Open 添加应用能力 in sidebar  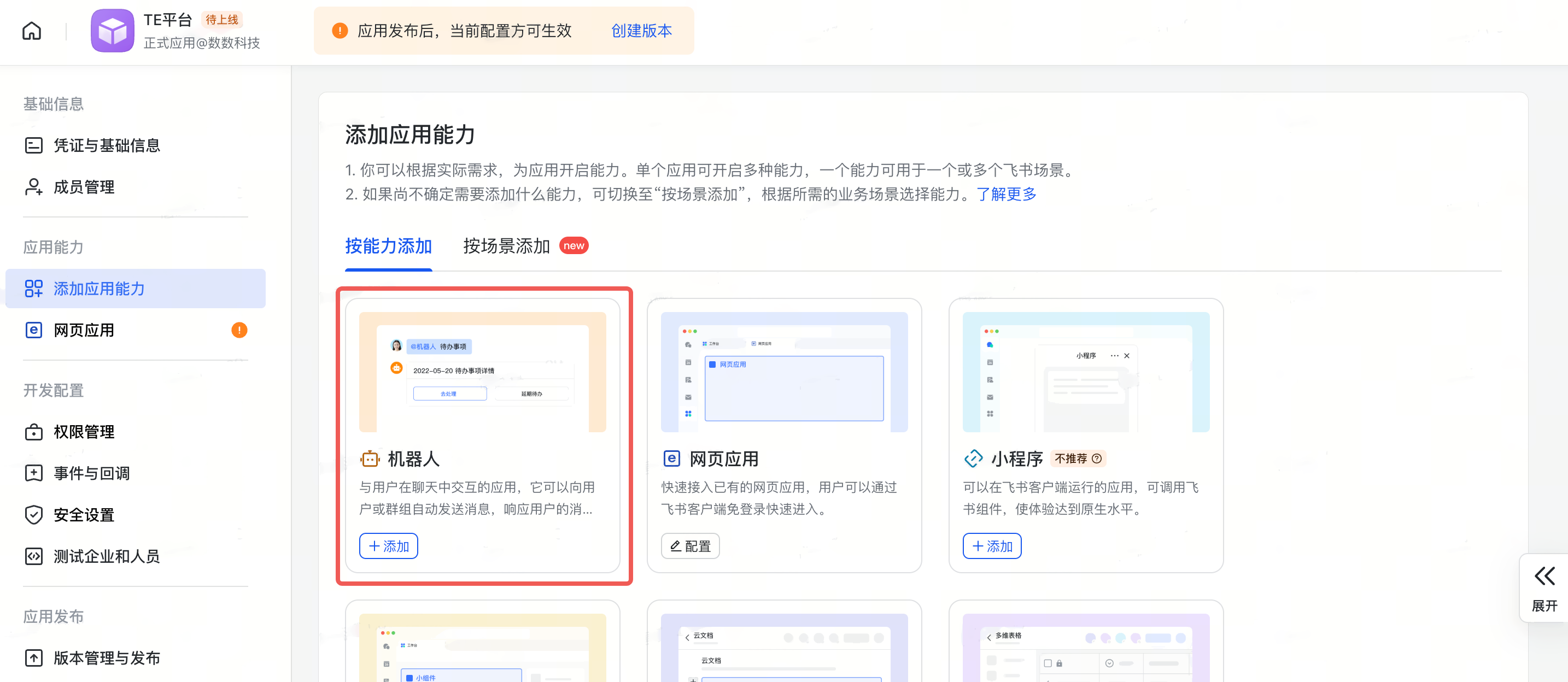[x=135, y=289]
